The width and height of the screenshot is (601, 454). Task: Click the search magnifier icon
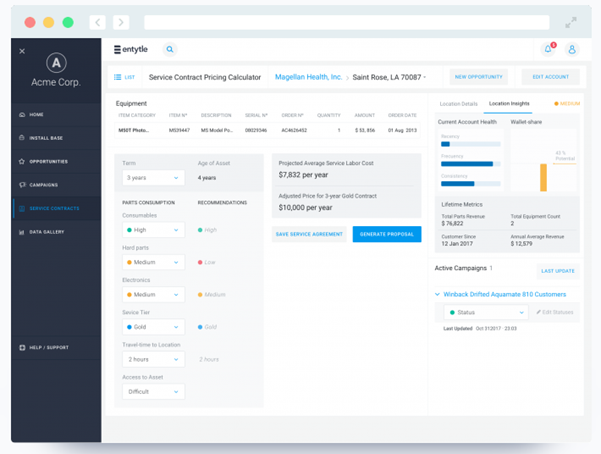170,49
